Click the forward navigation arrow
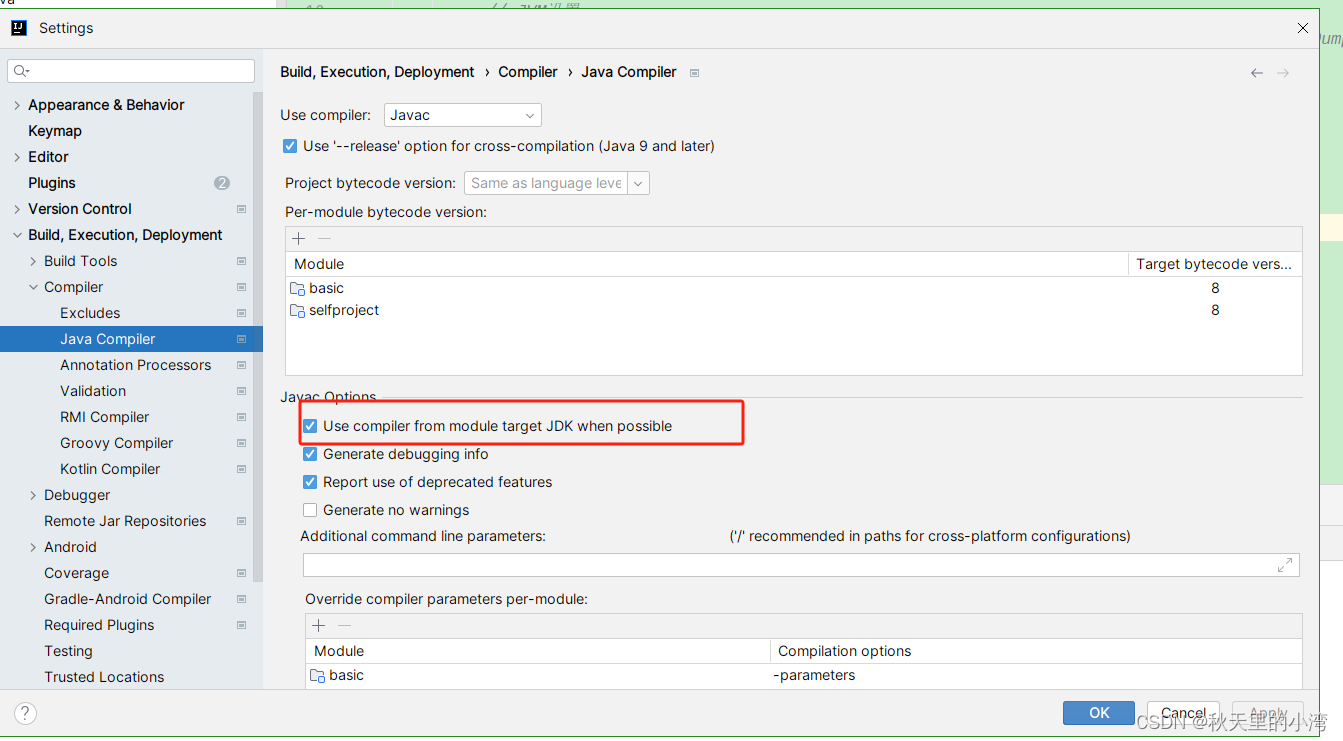 [x=1284, y=72]
